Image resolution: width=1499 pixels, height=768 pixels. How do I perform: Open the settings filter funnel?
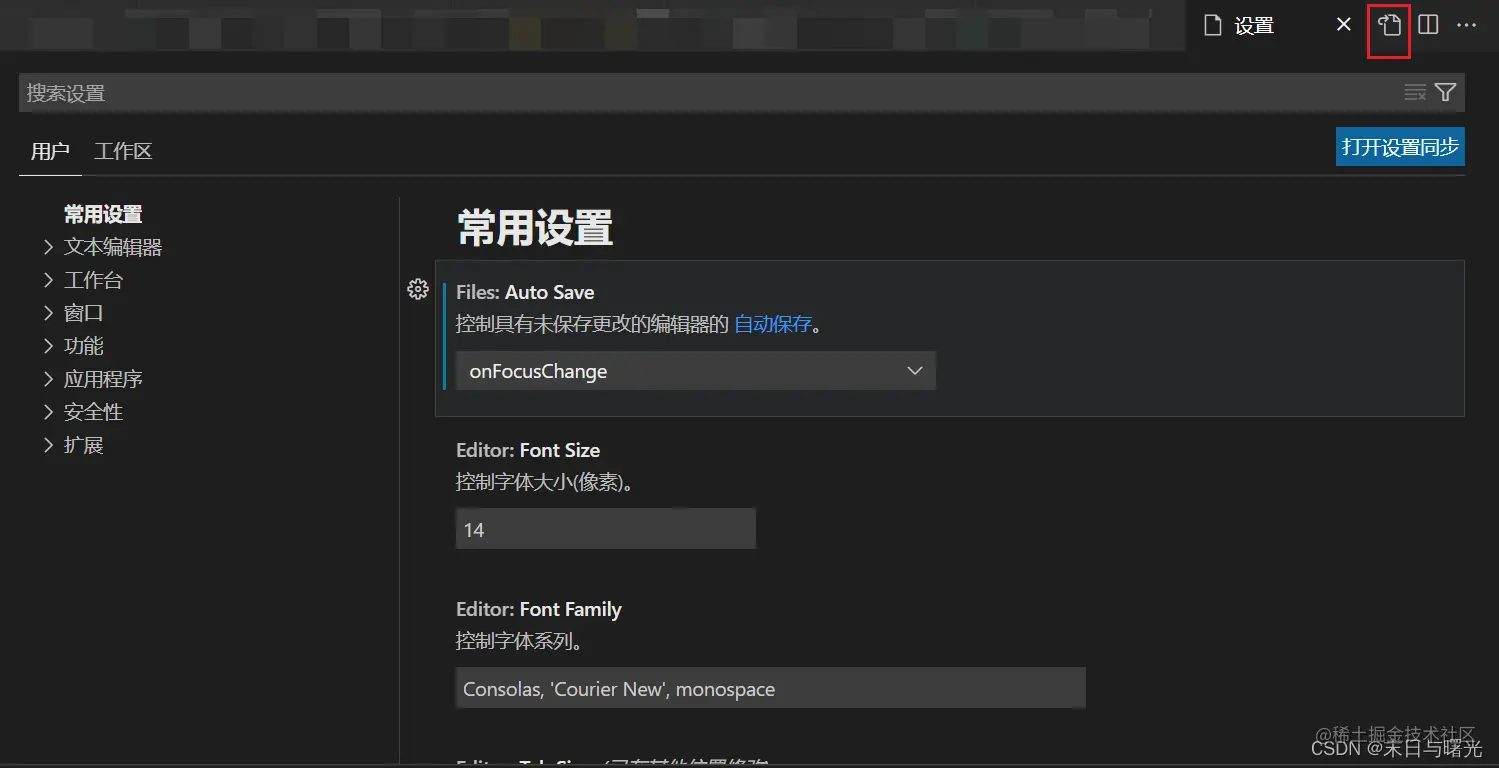1446,93
